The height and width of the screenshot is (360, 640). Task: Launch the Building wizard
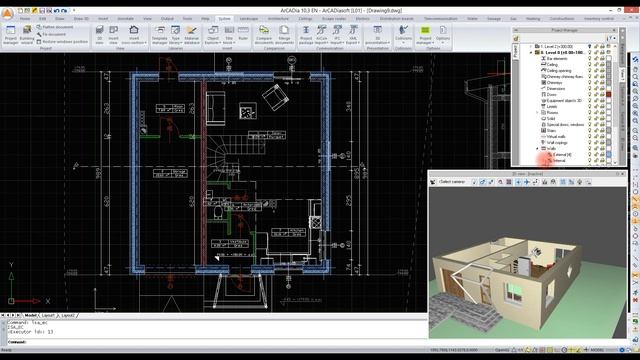pyautogui.click(x=27, y=35)
